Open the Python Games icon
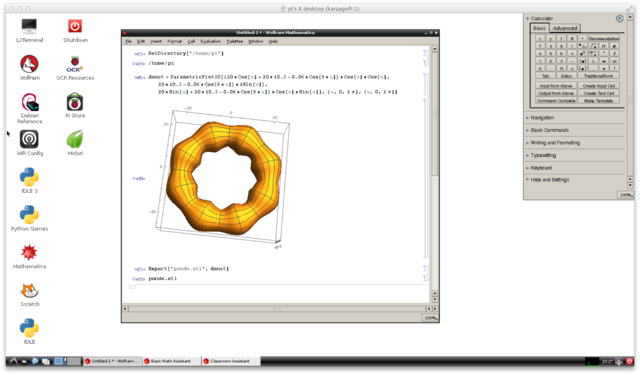640x375 pixels. point(29,218)
